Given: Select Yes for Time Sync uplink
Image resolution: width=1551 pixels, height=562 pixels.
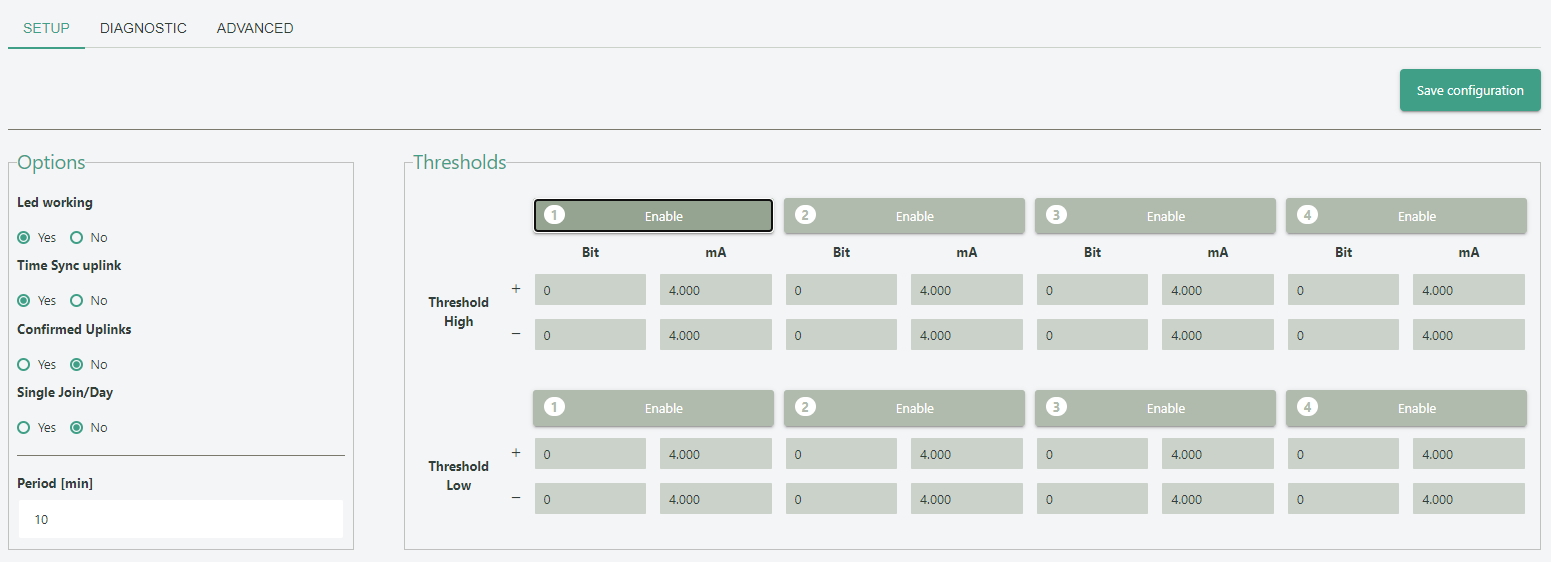Looking at the screenshot, I should pos(24,301).
